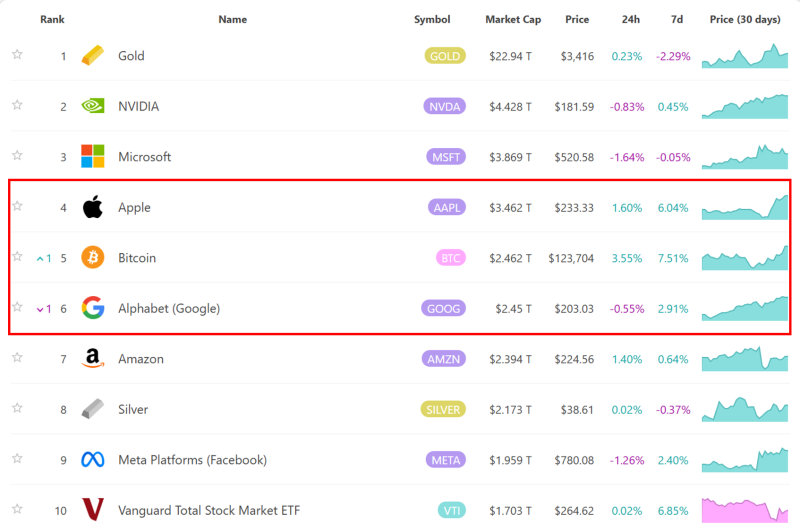Click Microsoft 24h change -1.64%
Screen dimensions: 800x532
coord(627,157)
